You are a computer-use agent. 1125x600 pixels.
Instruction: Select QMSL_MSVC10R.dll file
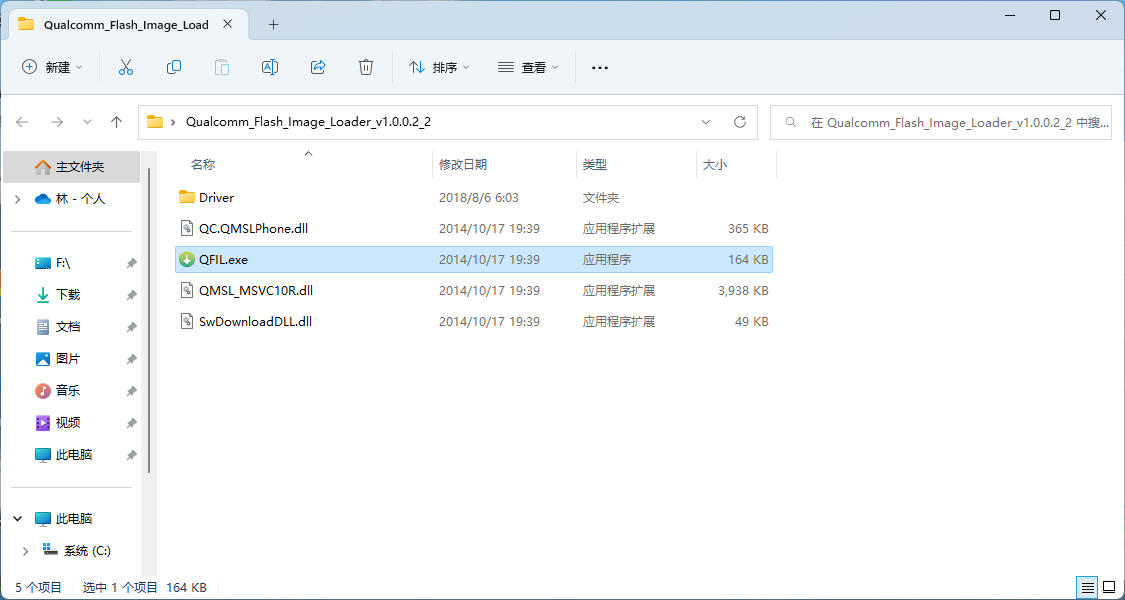pyautogui.click(x=474, y=291)
